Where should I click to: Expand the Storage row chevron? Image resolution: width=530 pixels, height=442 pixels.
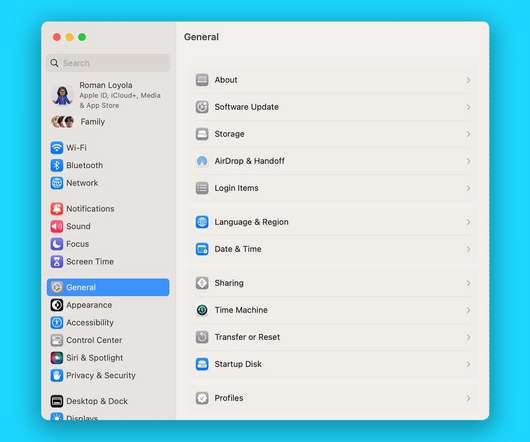[468, 134]
